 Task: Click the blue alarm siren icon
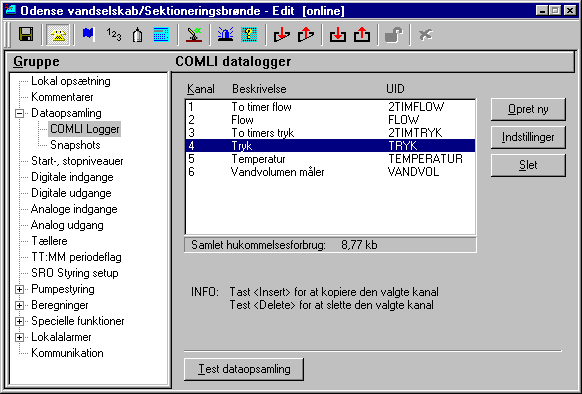tap(225, 35)
